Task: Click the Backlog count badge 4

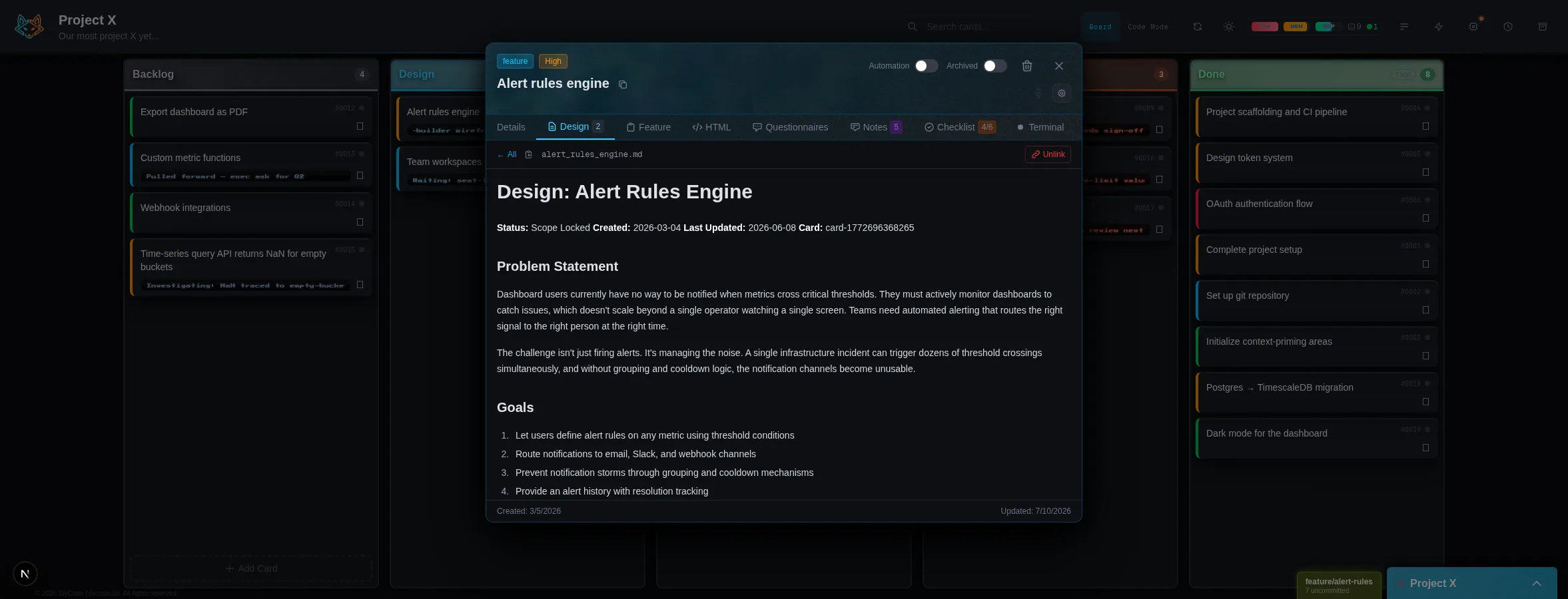Action: 362,75
